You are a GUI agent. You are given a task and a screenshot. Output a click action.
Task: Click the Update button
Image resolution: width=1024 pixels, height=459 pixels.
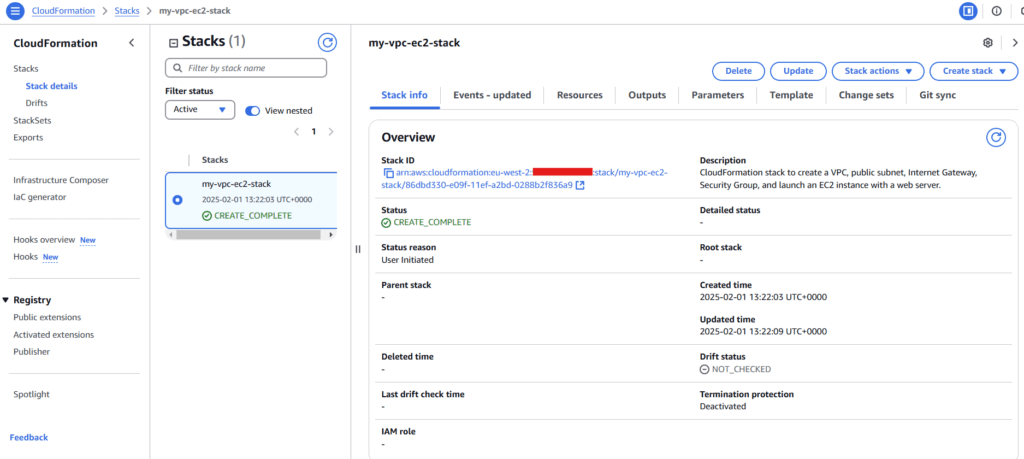coord(798,71)
